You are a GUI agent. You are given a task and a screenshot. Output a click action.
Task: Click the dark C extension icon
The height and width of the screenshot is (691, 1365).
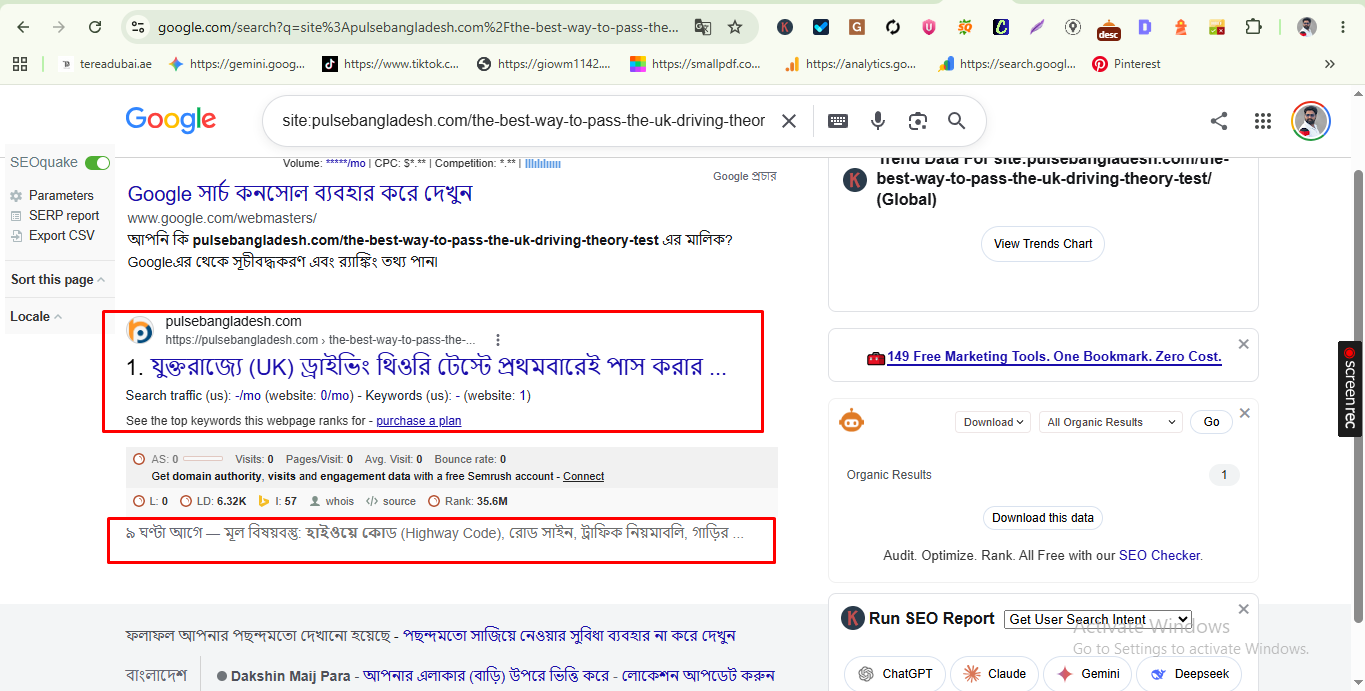click(1001, 27)
